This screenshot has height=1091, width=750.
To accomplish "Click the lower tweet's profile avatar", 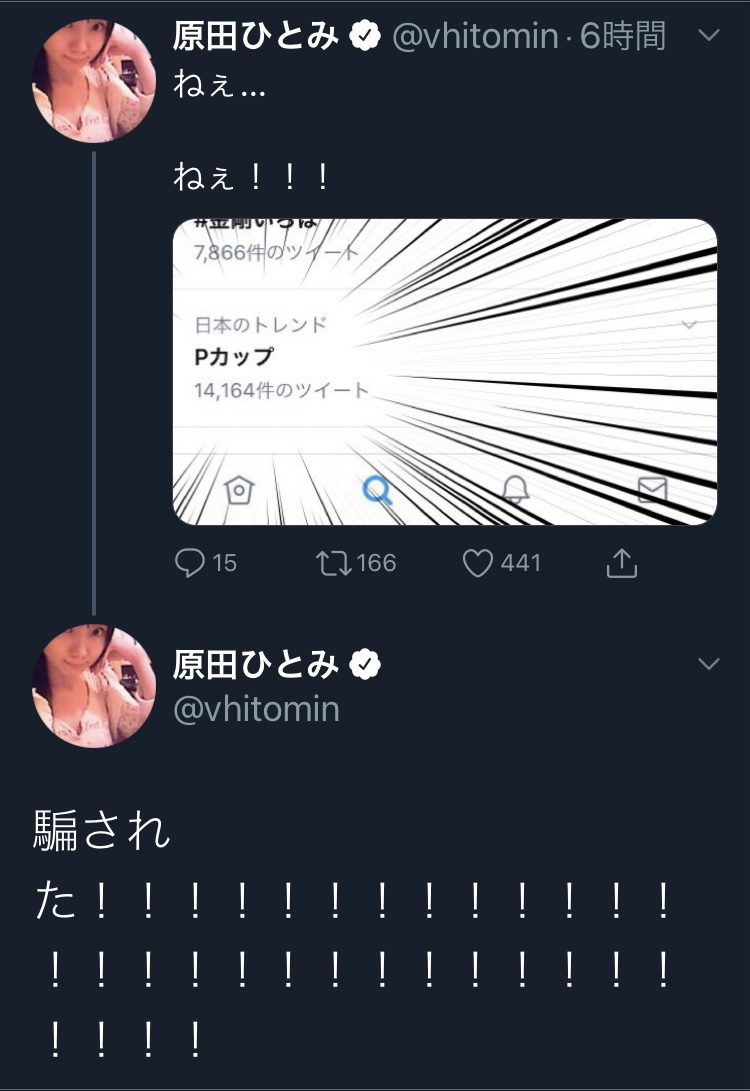I will 94,686.
